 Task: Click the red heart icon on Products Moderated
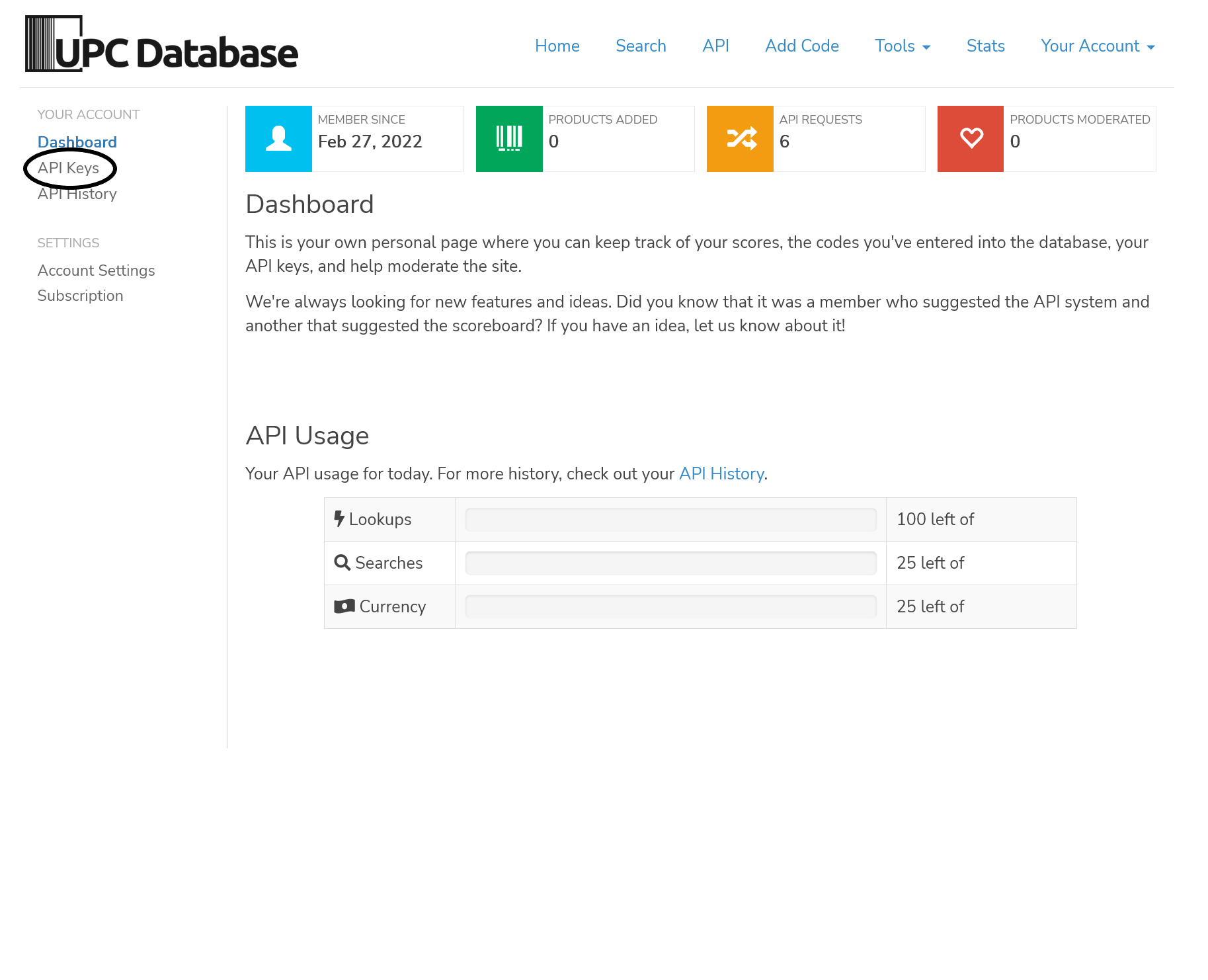click(x=970, y=138)
